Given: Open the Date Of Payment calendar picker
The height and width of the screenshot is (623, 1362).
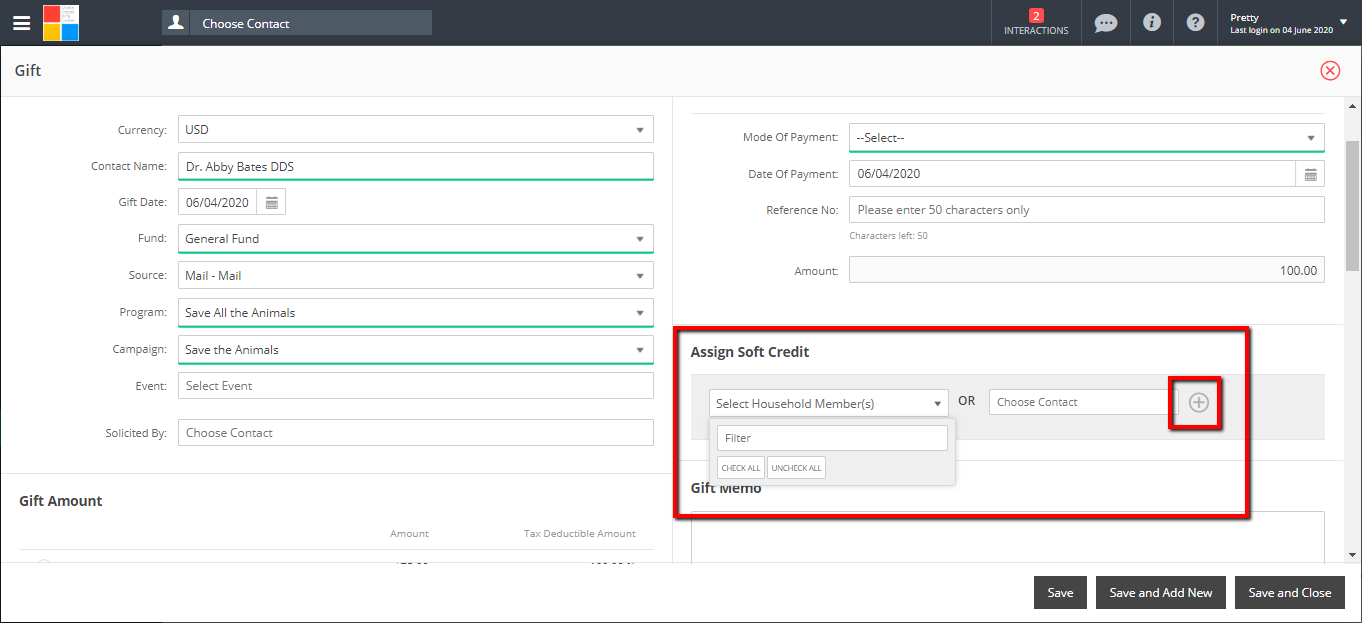Looking at the screenshot, I should pyautogui.click(x=1311, y=174).
